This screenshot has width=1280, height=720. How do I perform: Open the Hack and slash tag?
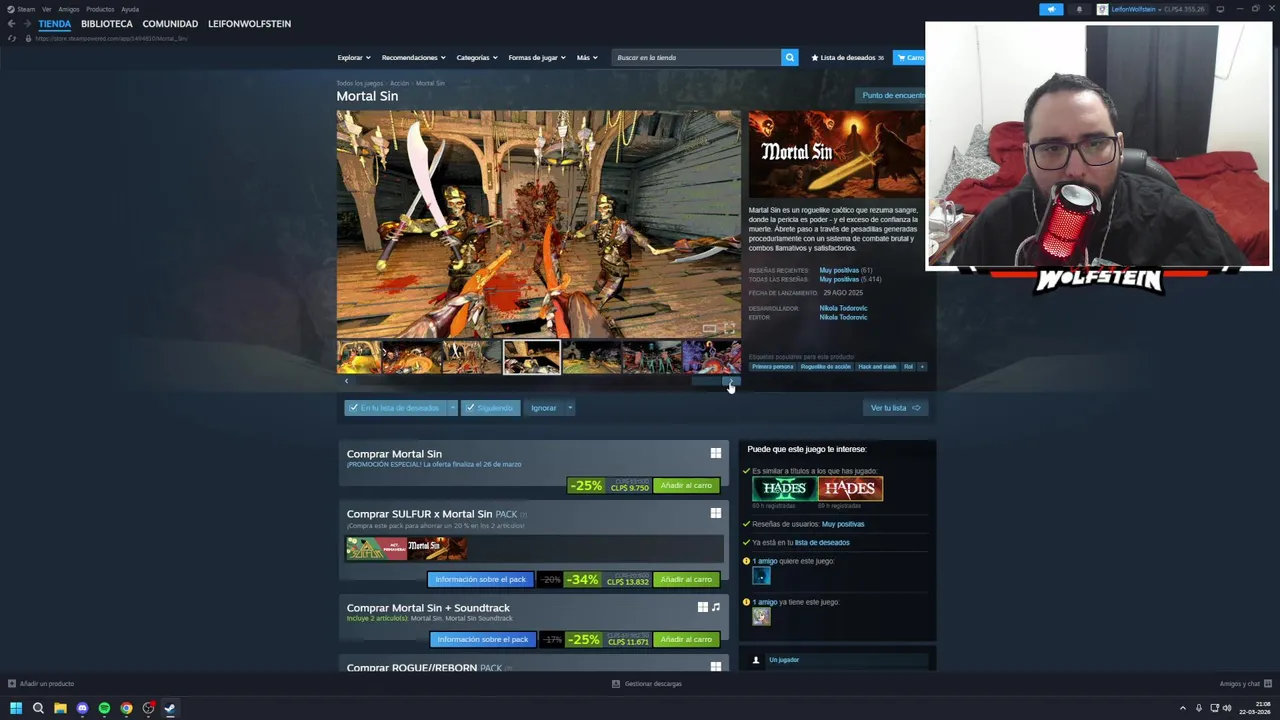[877, 367]
